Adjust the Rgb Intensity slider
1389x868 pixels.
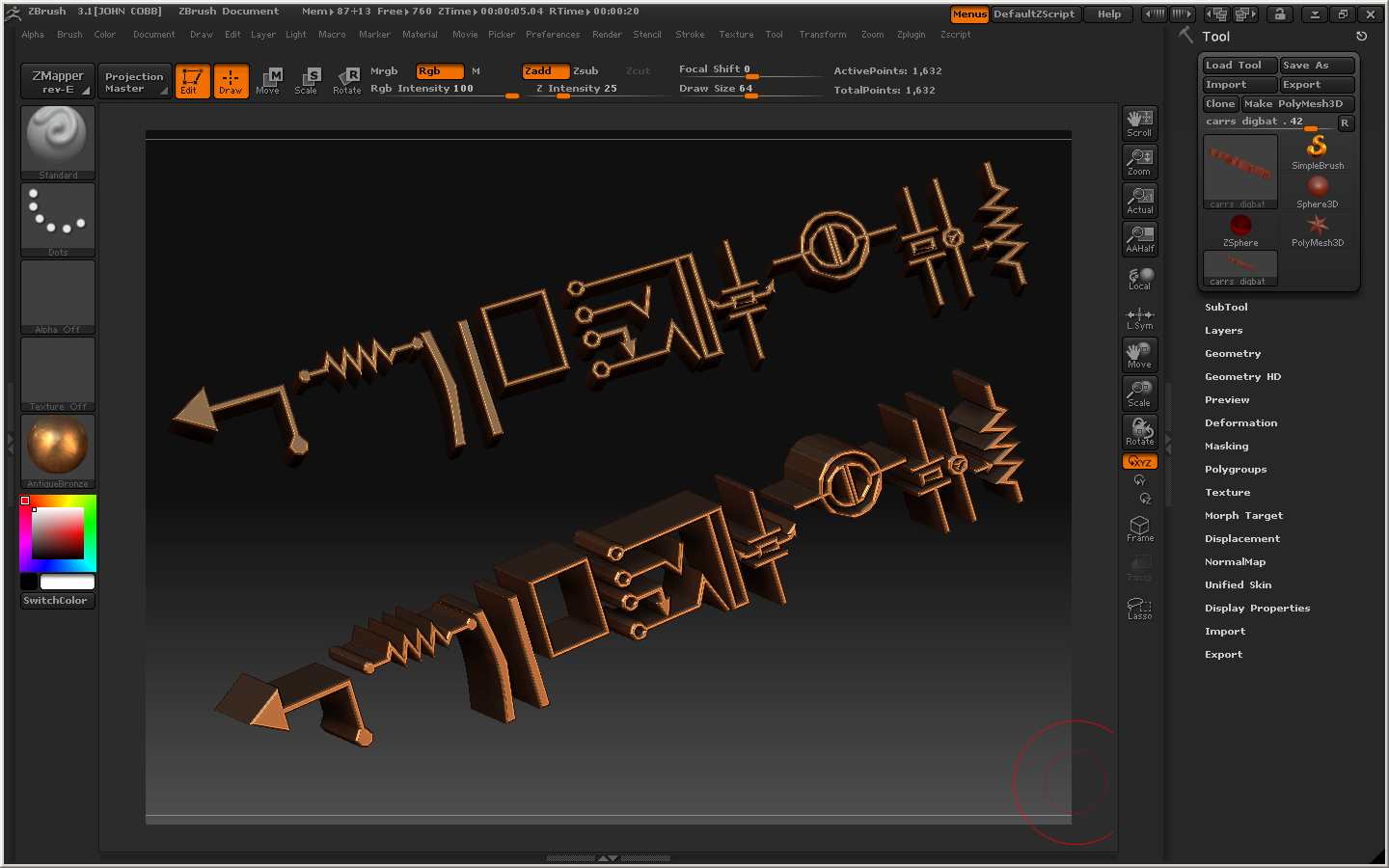(x=445, y=89)
